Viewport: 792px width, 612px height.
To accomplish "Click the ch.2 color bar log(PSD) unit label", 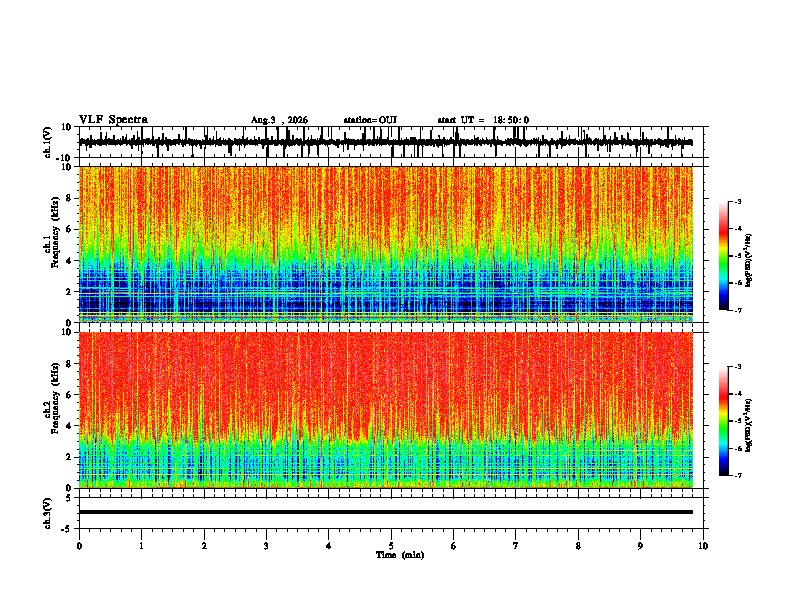I will (749, 426).
